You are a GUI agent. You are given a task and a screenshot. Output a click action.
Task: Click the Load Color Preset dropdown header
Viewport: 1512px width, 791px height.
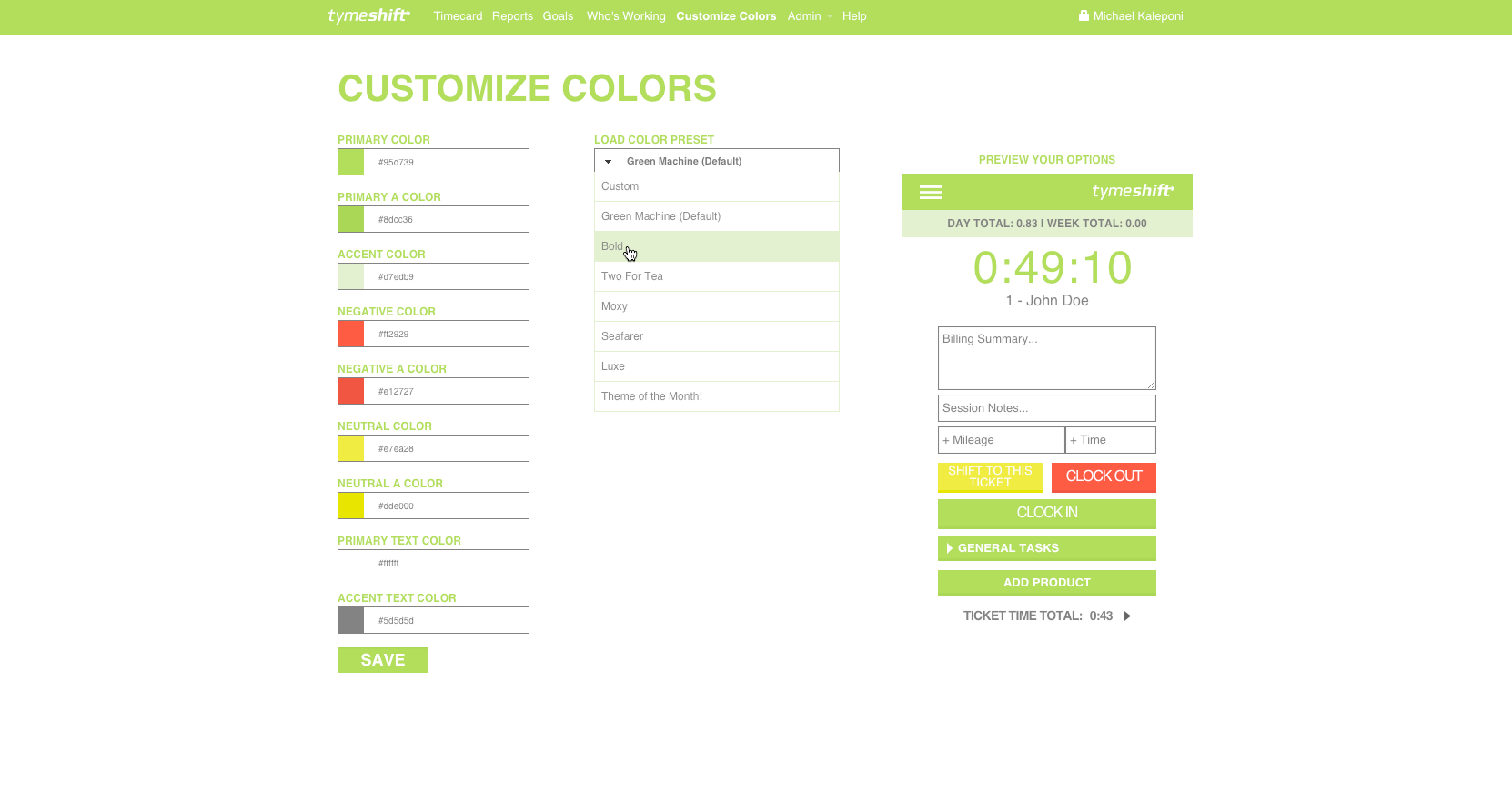click(x=717, y=161)
